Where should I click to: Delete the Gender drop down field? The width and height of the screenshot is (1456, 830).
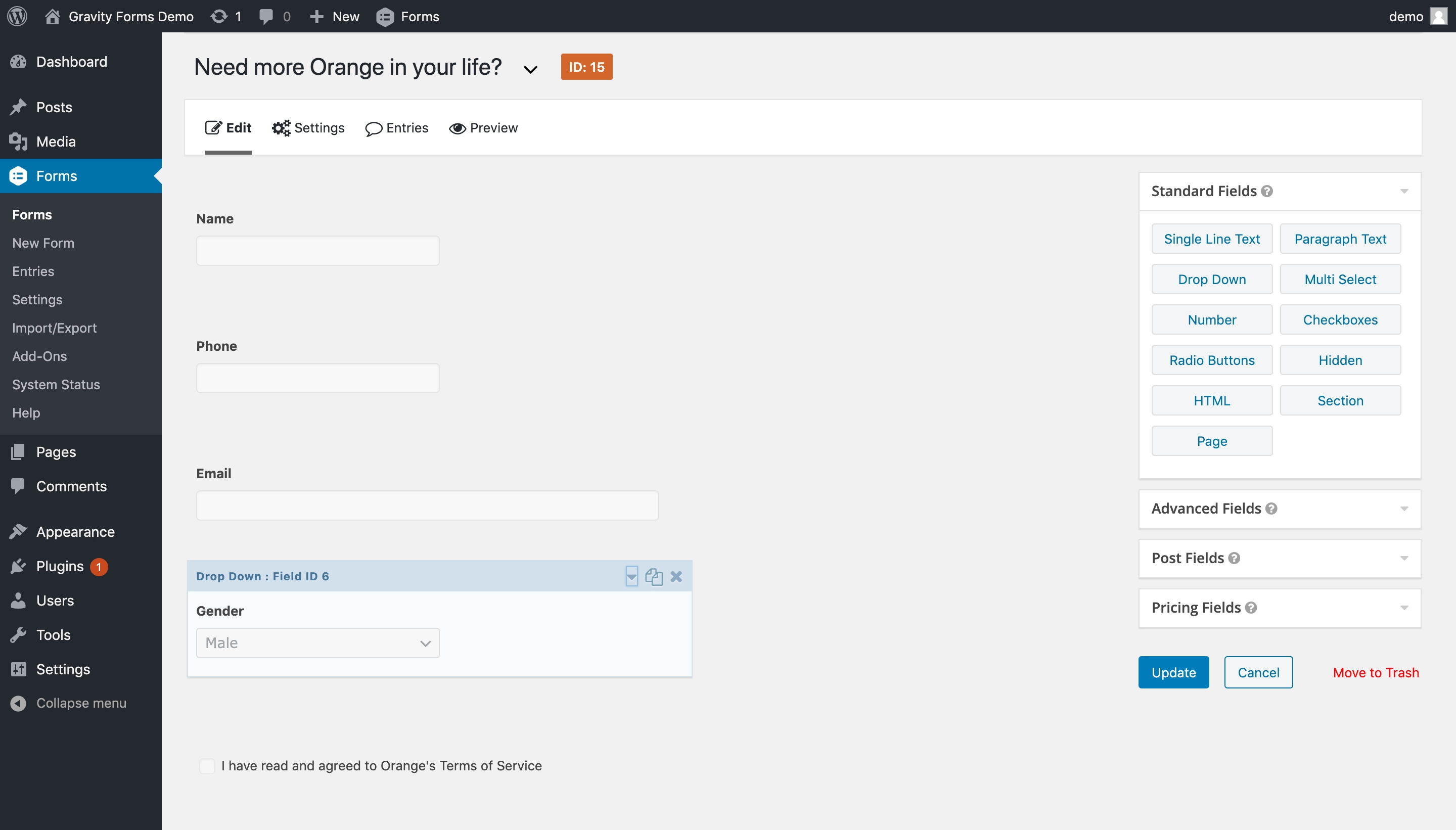(676, 576)
